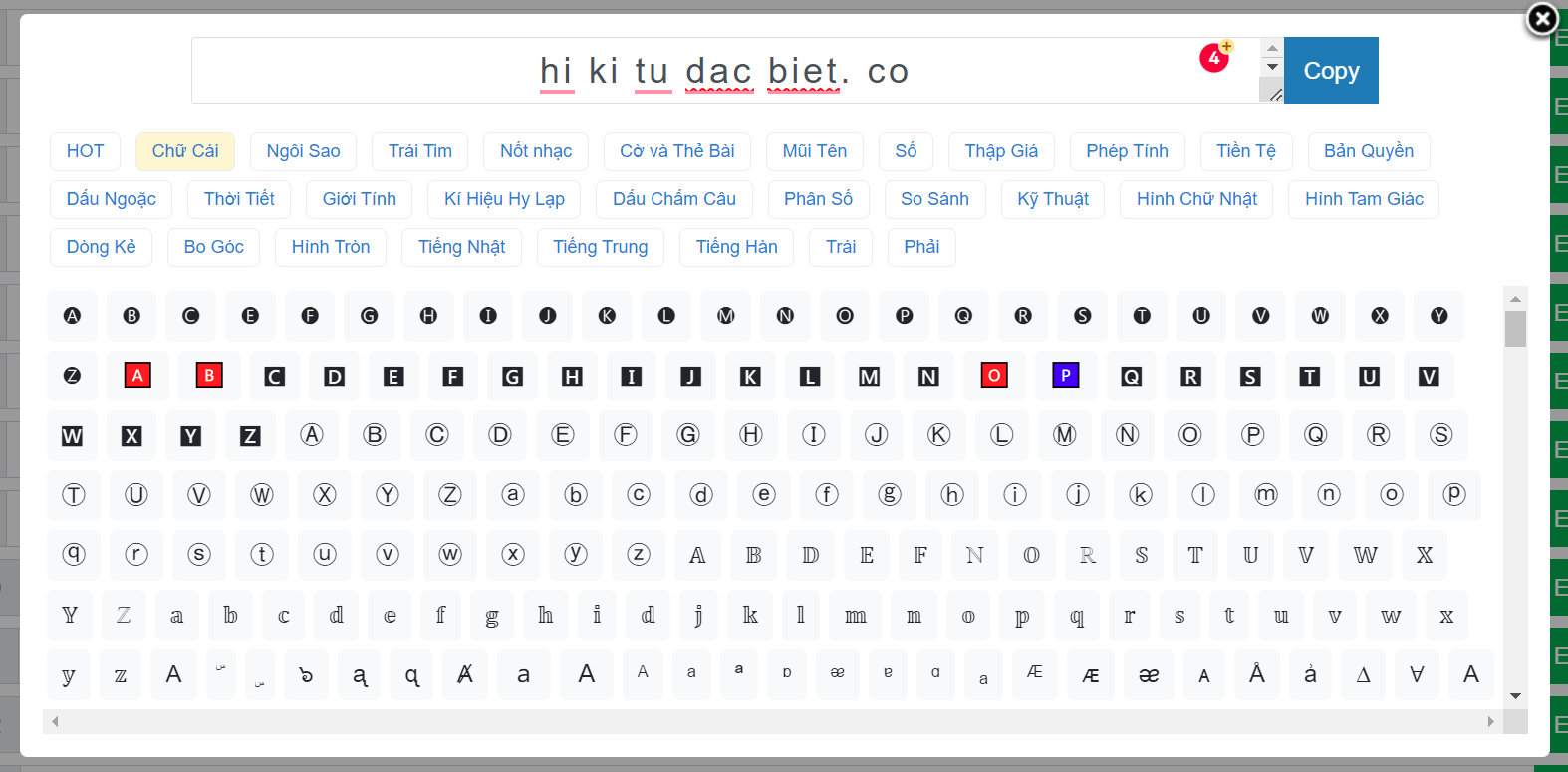Image resolution: width=1568 pixels, height=772 pixels.
Task: Choose the double-struck capital A symbol
Action: coord(697,555)
